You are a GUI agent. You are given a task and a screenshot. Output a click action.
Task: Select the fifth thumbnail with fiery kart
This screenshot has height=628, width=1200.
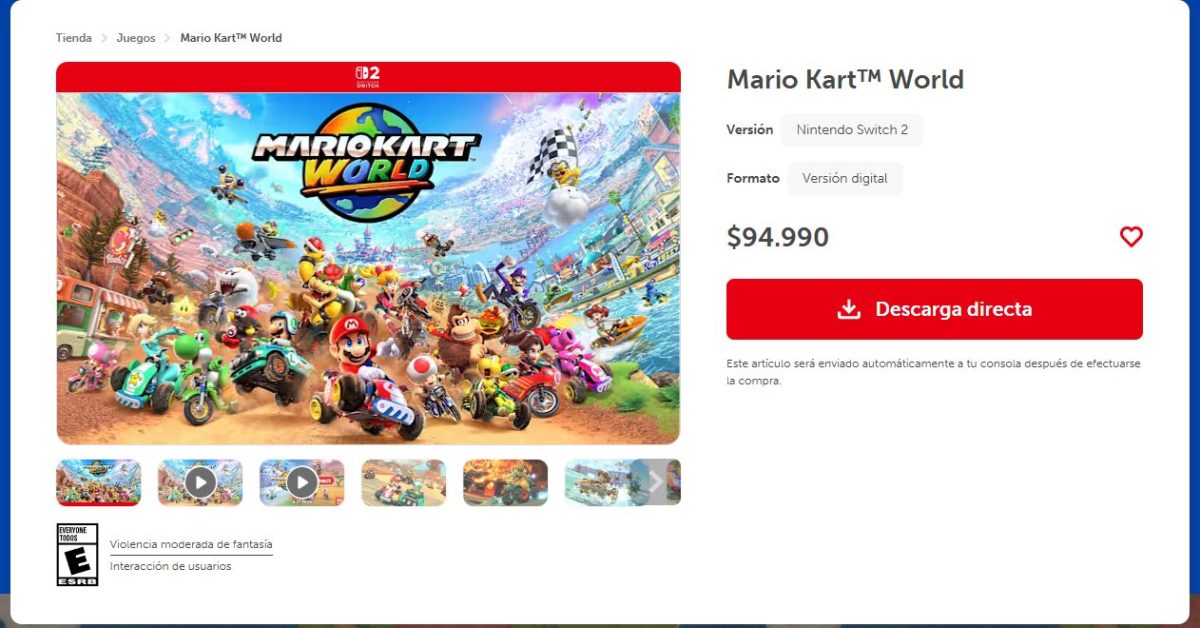[x=506, y=483]
